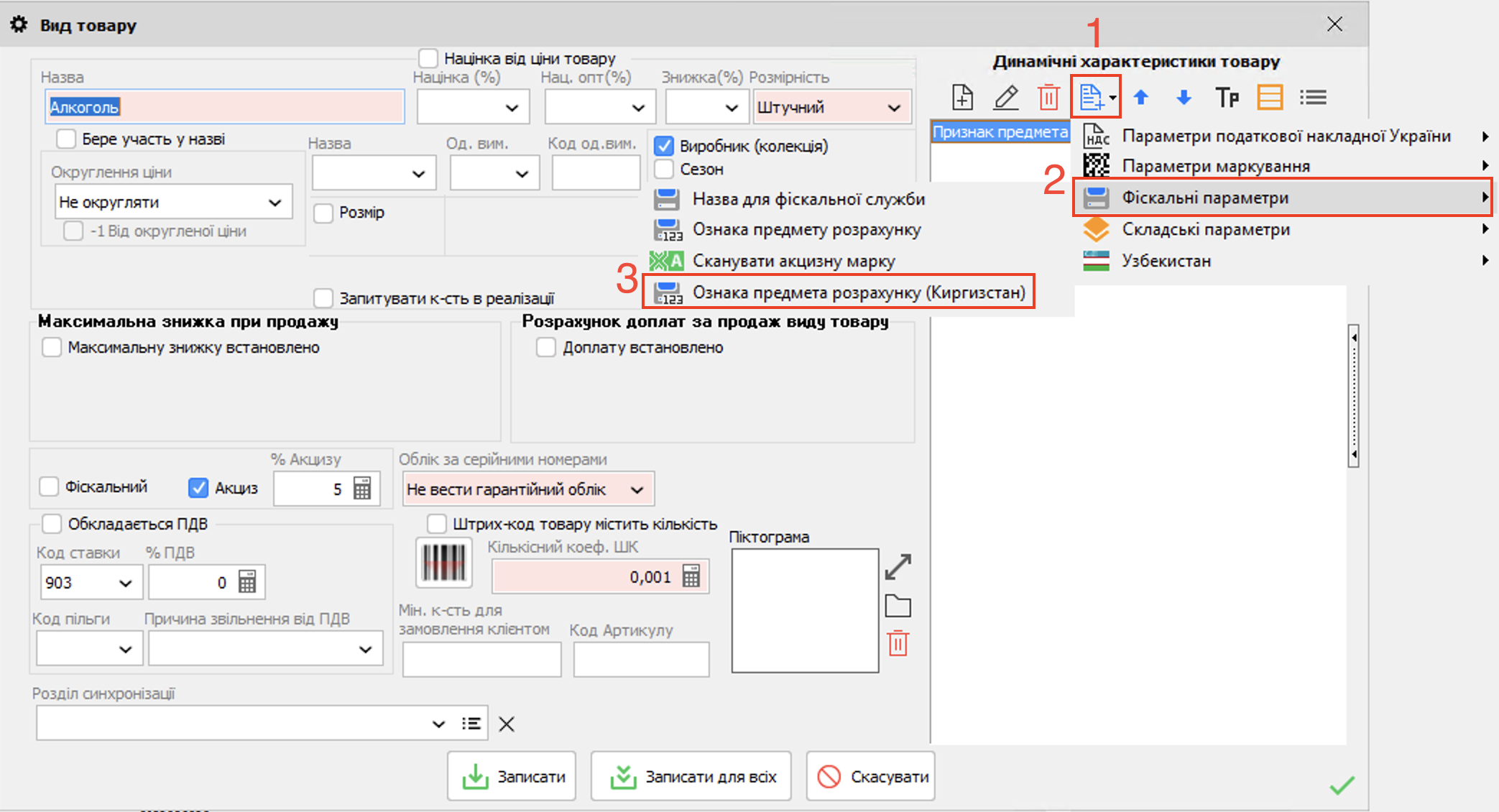Move characteristic down with blue arrow
The height and width of the screenshot is (812, 1499).
tap(1184, 97)
